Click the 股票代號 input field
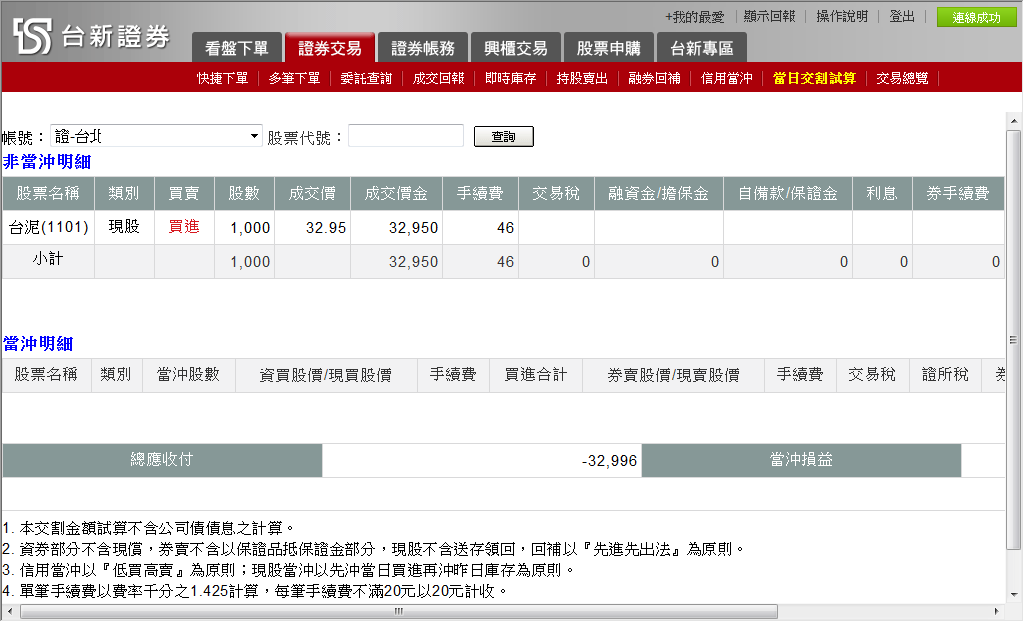Image resolution: width=1023 pixels, height=622 pixels. point(405,136)
